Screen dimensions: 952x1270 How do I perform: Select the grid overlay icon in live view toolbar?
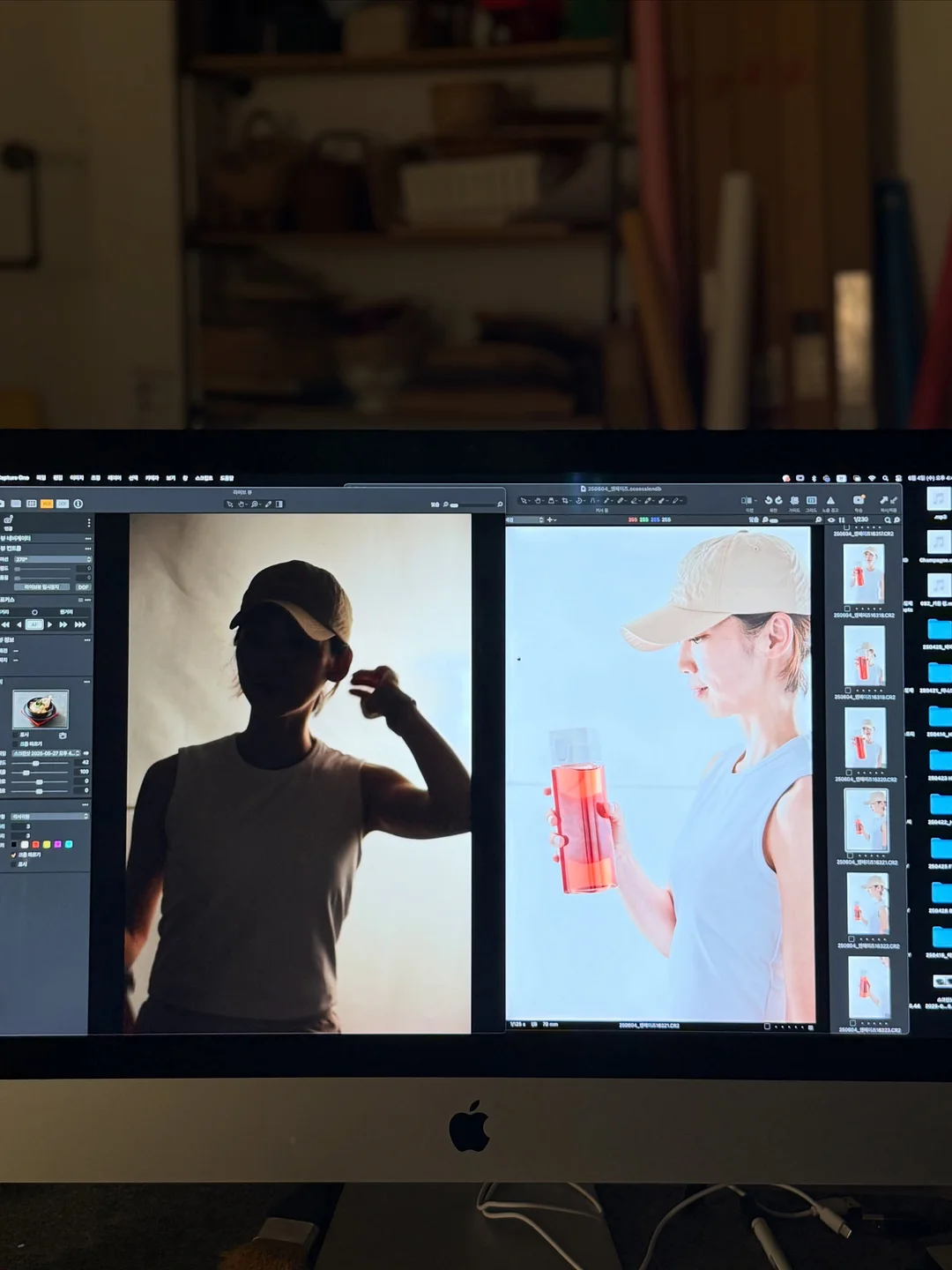[32, 504]
